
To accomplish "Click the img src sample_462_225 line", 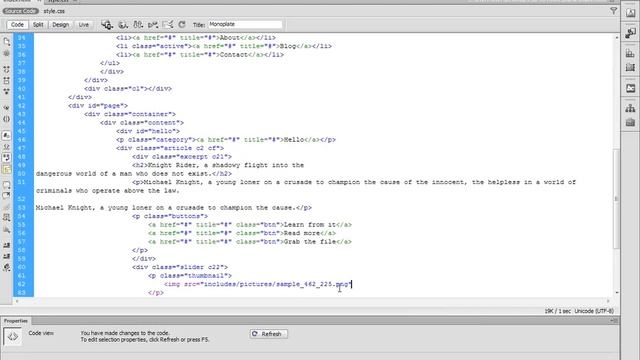I will [258, 284].
